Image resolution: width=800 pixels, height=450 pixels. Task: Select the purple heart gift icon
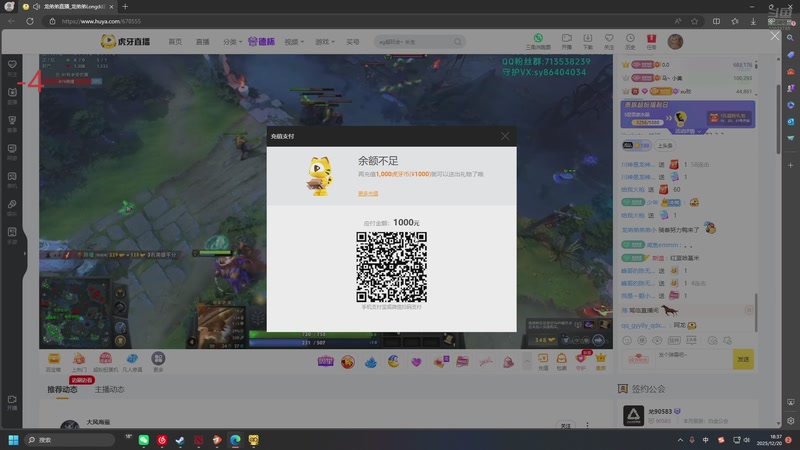point(416,362)
